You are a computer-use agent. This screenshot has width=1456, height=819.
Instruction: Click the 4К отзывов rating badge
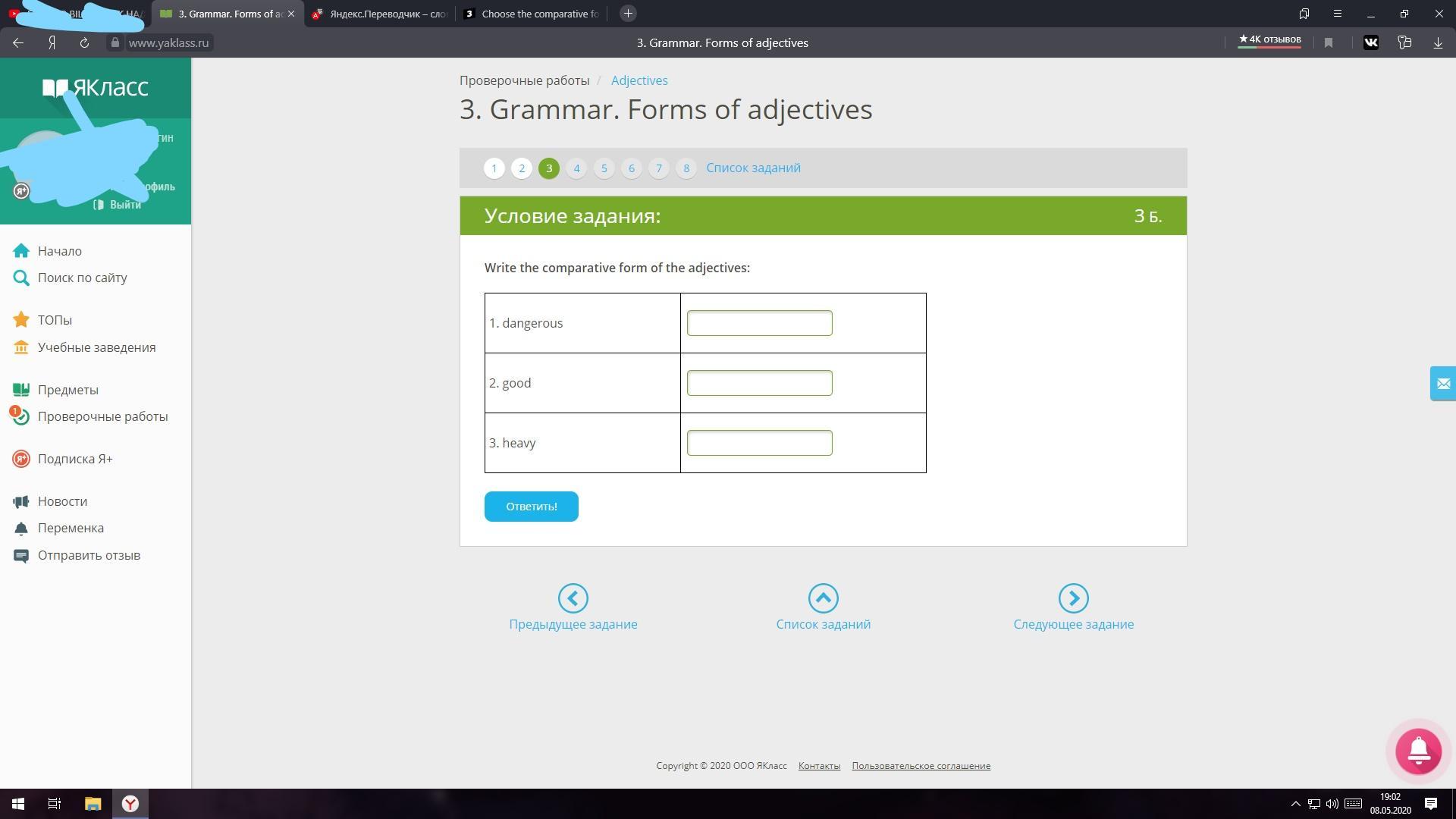click(x=1269, y=41)
